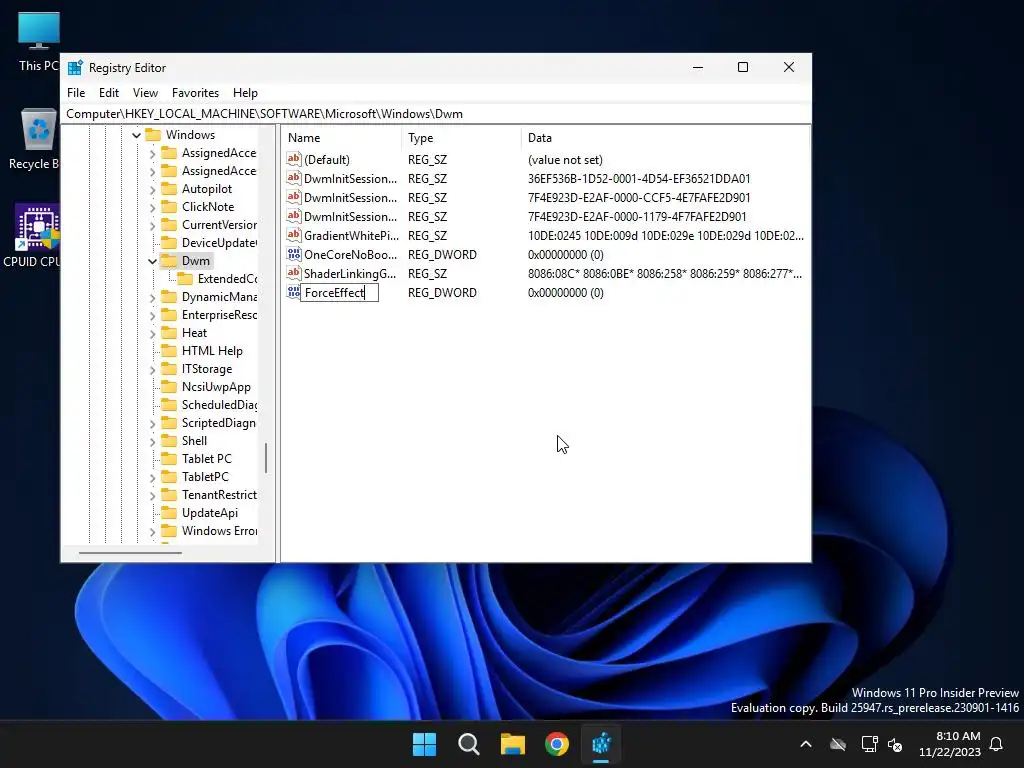
Task: Click the tree pane vertical scrollbar thumb
Action: tap(266, 458)
